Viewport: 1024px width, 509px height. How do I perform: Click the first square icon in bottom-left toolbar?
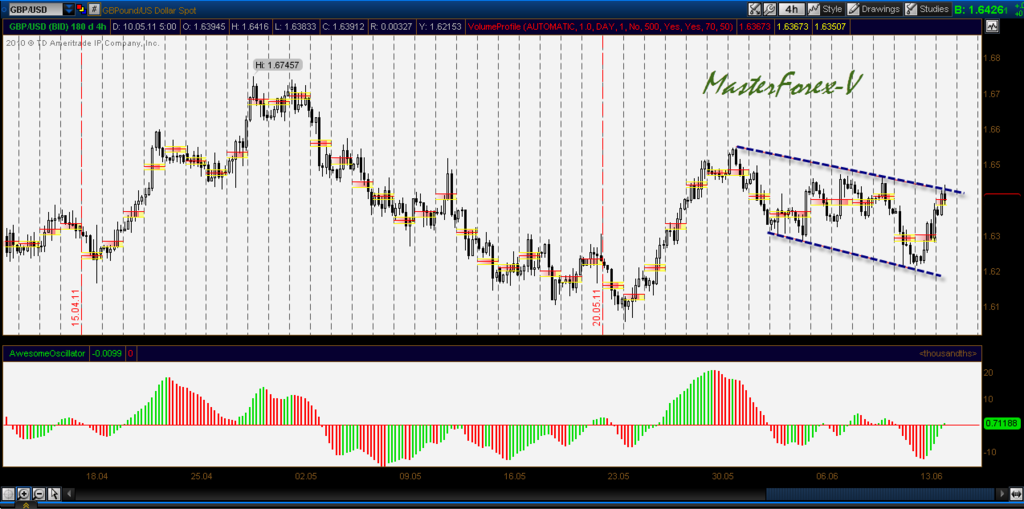click(8, 494)
